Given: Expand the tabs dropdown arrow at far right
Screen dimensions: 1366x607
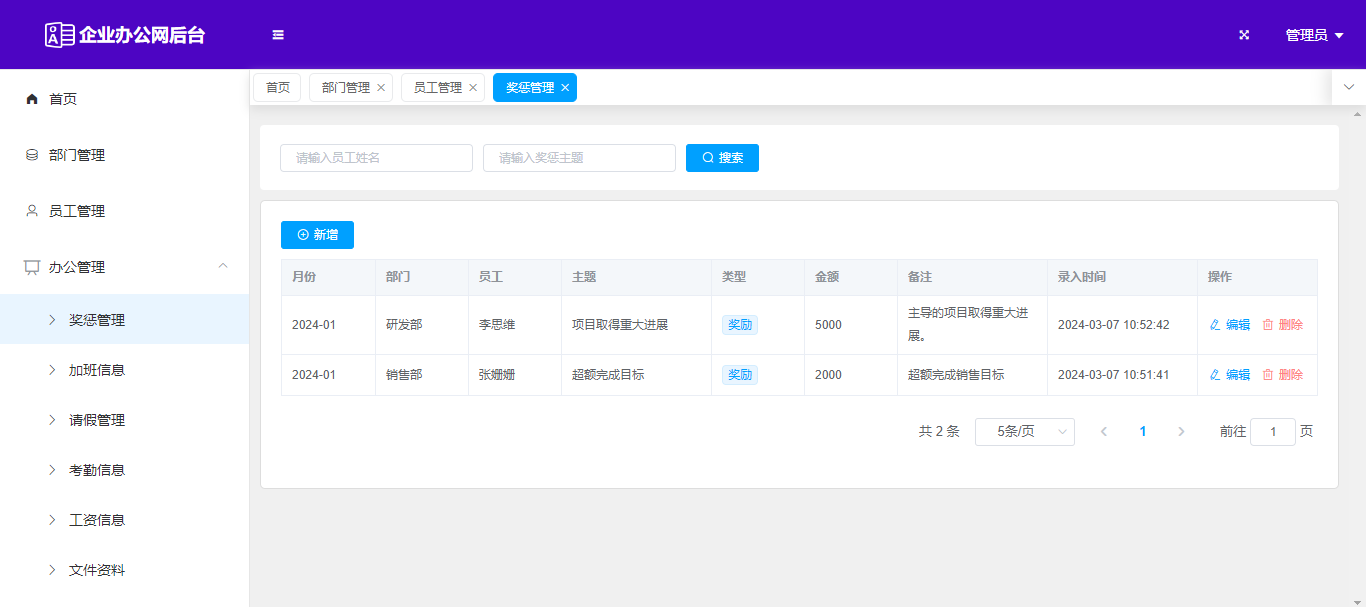Looking at the screenshot, I should [1348, 87].
